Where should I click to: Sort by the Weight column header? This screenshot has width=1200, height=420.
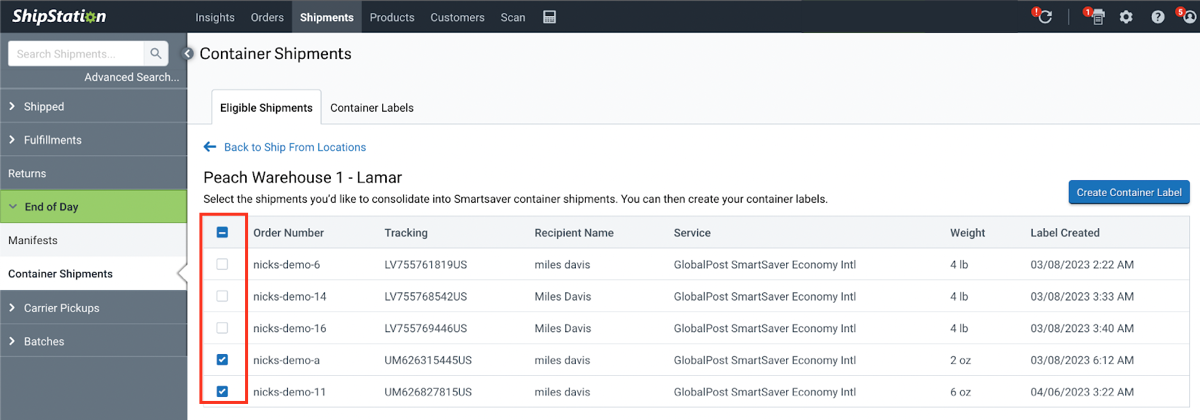(967, 232)
